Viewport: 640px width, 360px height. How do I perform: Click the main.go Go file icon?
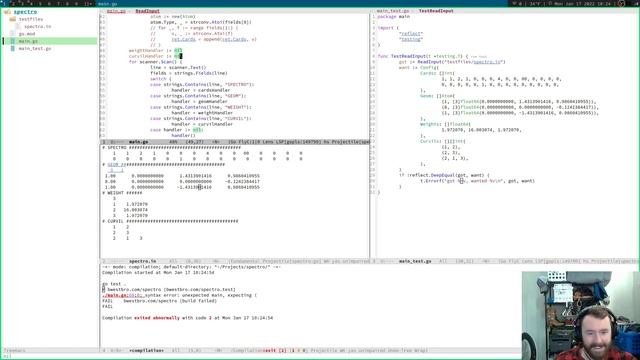[x=13, y=41]
